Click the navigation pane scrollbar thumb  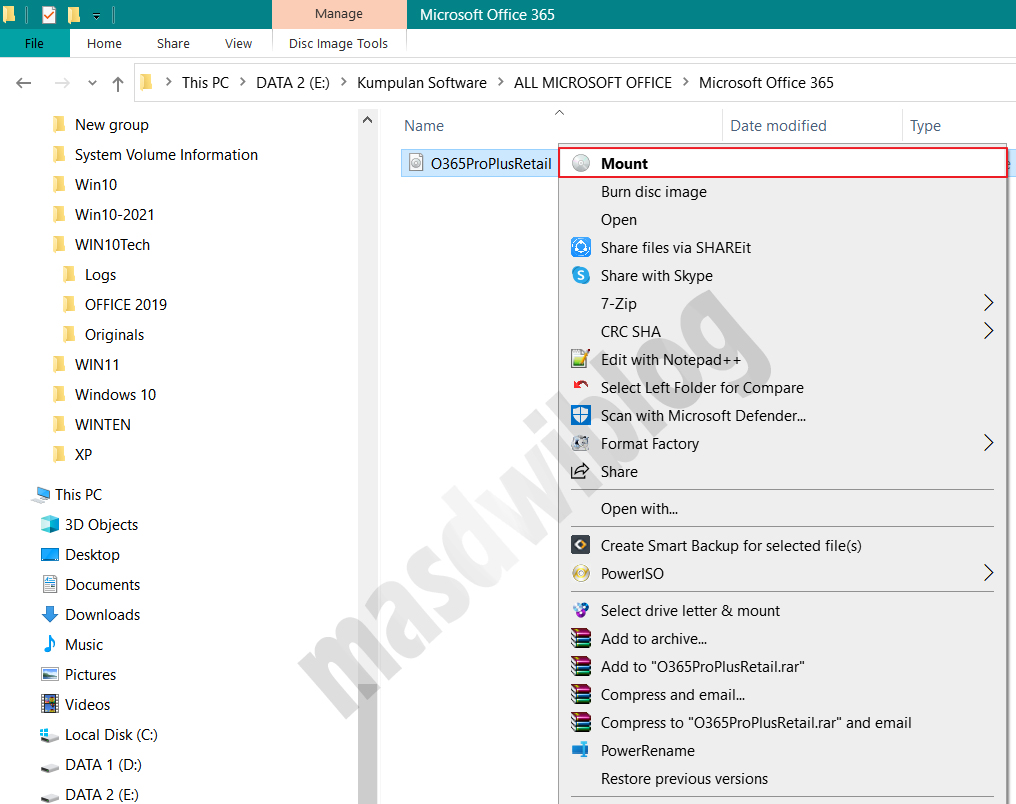(x=367, y=743)
